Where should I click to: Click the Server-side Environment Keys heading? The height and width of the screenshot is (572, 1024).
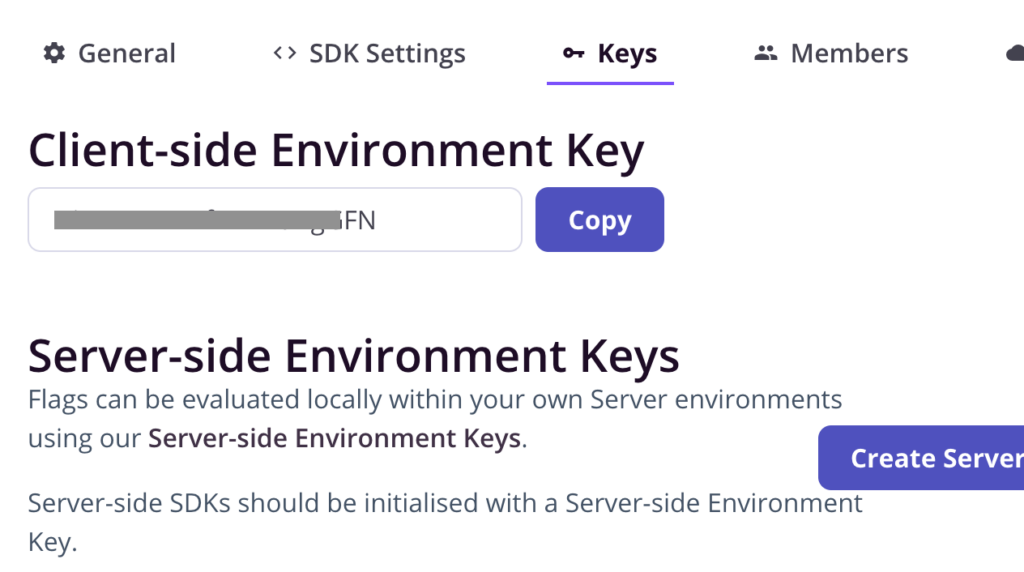353,357
